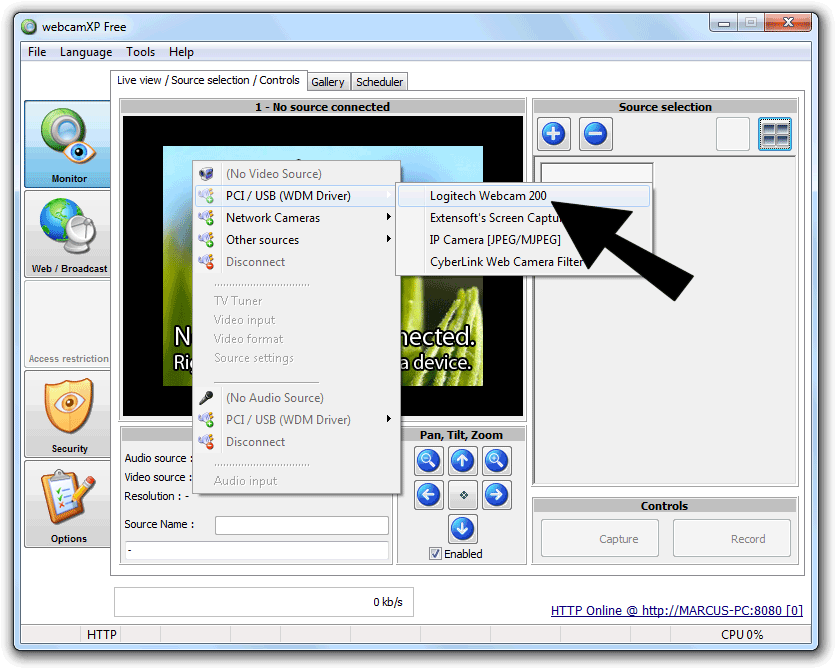Image resolution: width=837 pixels, height=670 pixels.
Task: Open the Tools menu
Action: click(x=140, y=52)
